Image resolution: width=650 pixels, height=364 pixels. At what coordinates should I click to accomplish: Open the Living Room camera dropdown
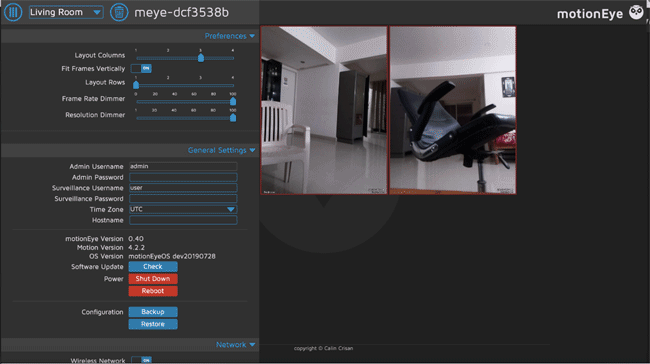[x=66, y=12]
